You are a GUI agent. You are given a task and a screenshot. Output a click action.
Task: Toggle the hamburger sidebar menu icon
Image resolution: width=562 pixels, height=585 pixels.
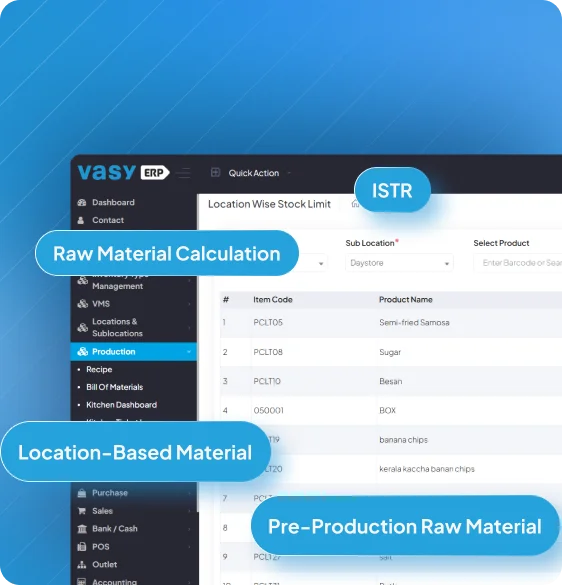pos(183,173)
